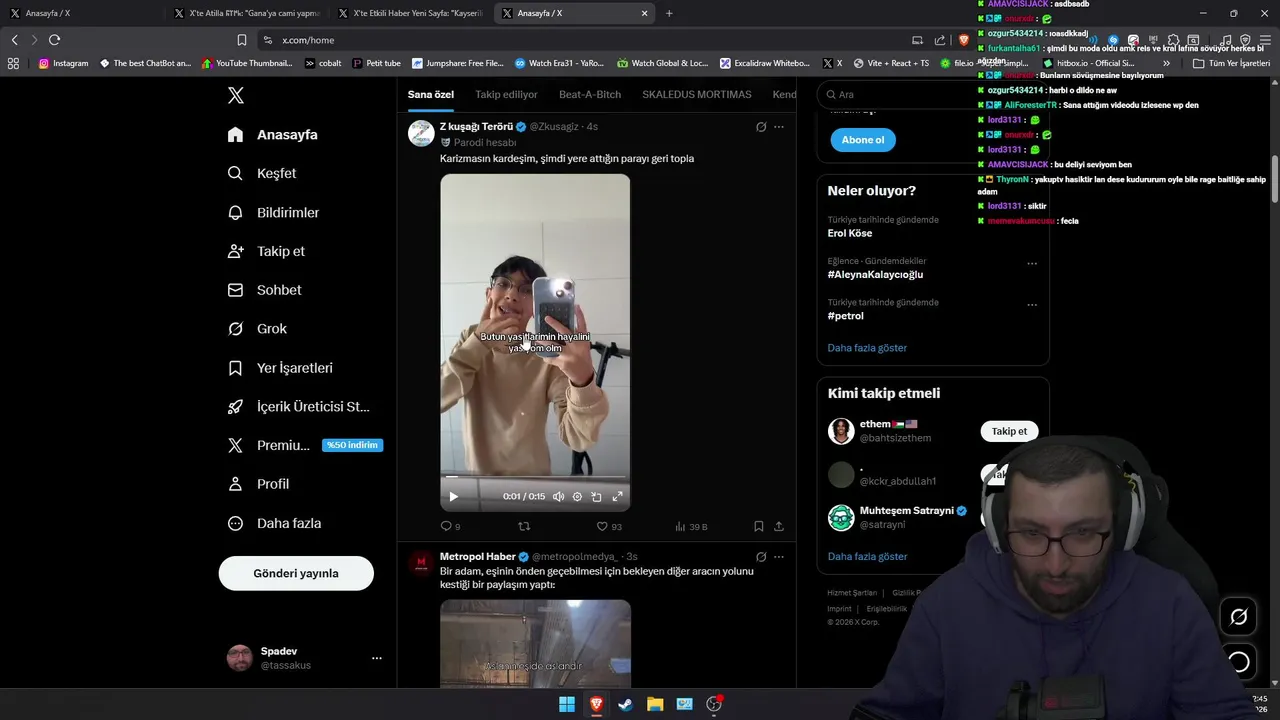Switch to Sana özel tab
This screenshot has width=1280, height=720.
click(431, 95)
